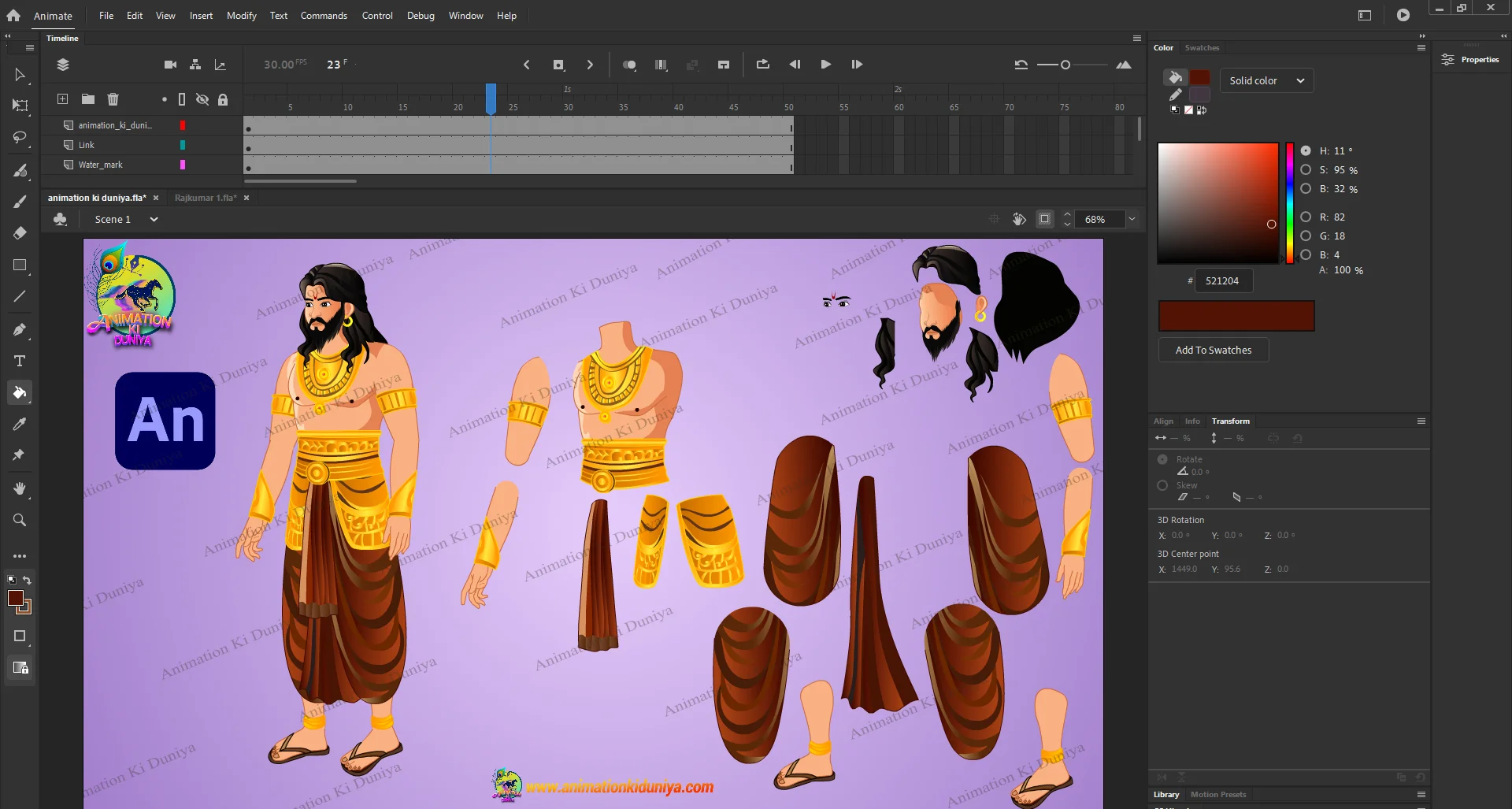Select the Paint Bucket tool

[x=20, y=392]
